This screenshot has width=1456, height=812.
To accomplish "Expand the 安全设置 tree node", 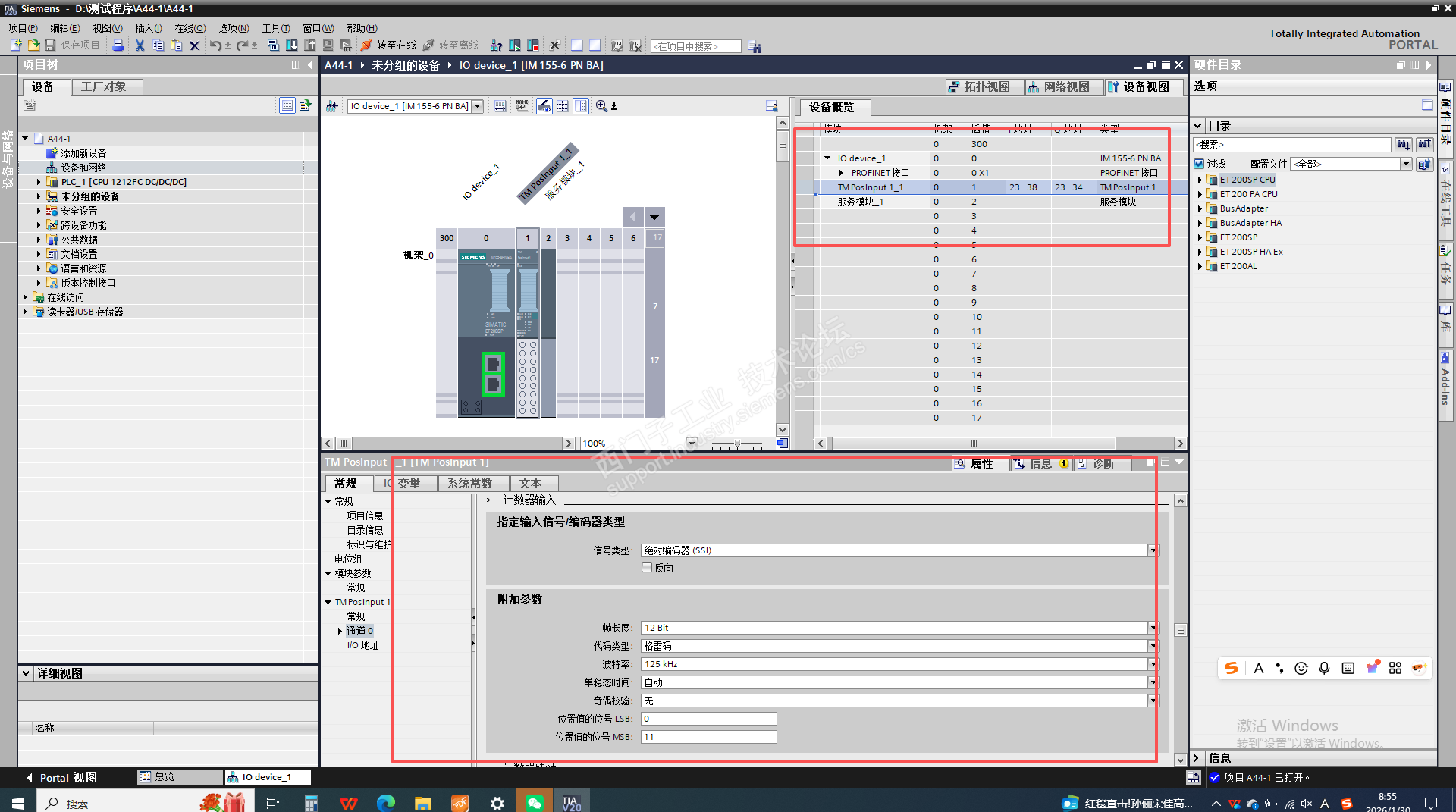I will point(39,211).
